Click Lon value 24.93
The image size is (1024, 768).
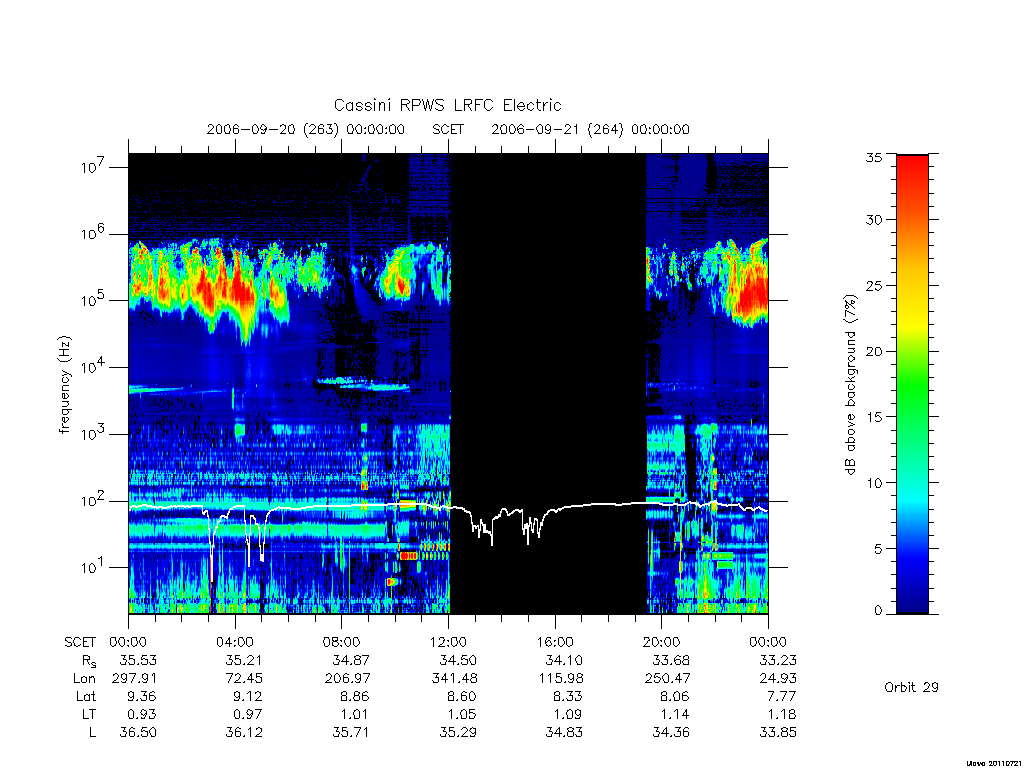pos(778,679)
